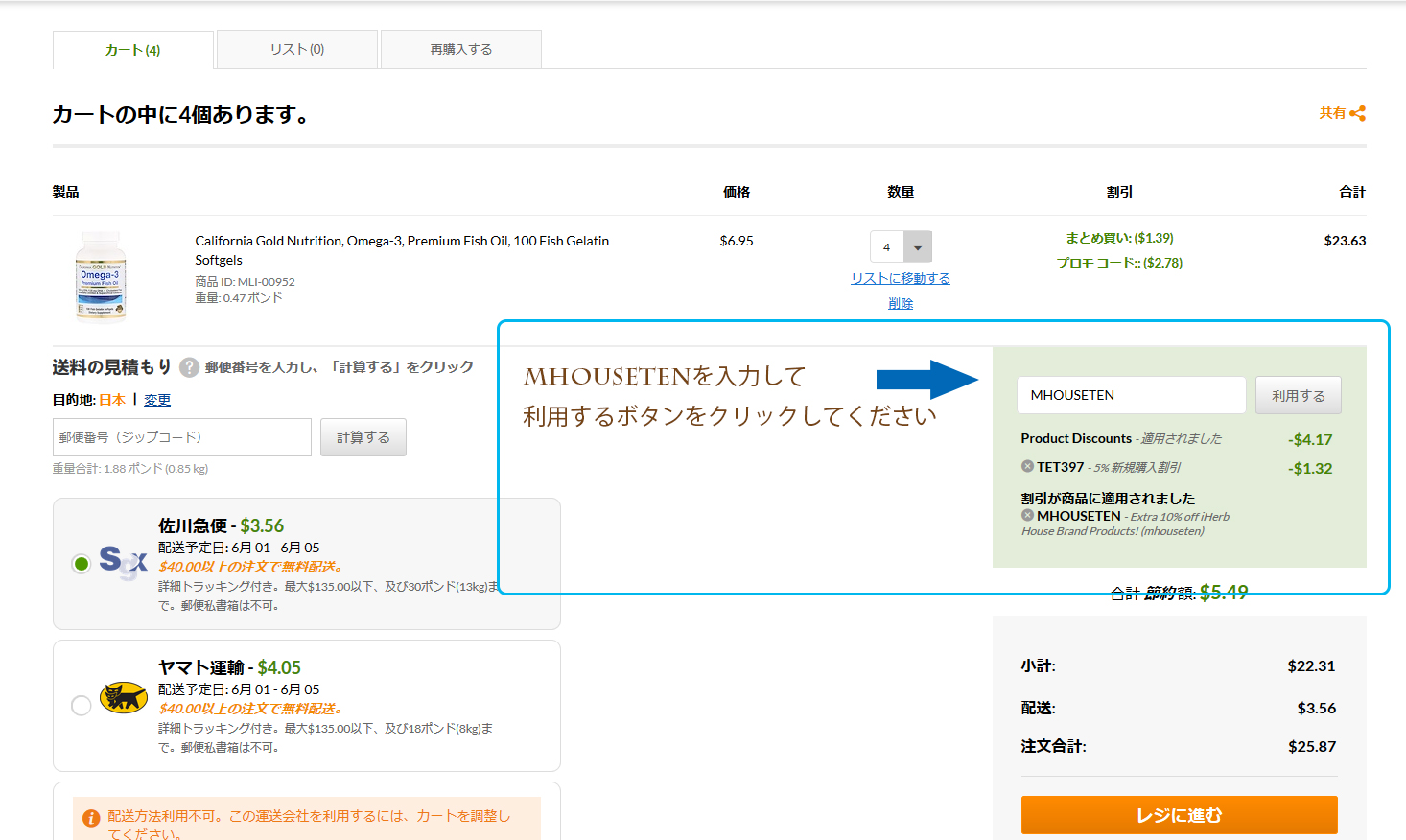Remove the TET397 promo code
The width and height of the screenshot is (1406, 840).
[x=1027, y=467]
